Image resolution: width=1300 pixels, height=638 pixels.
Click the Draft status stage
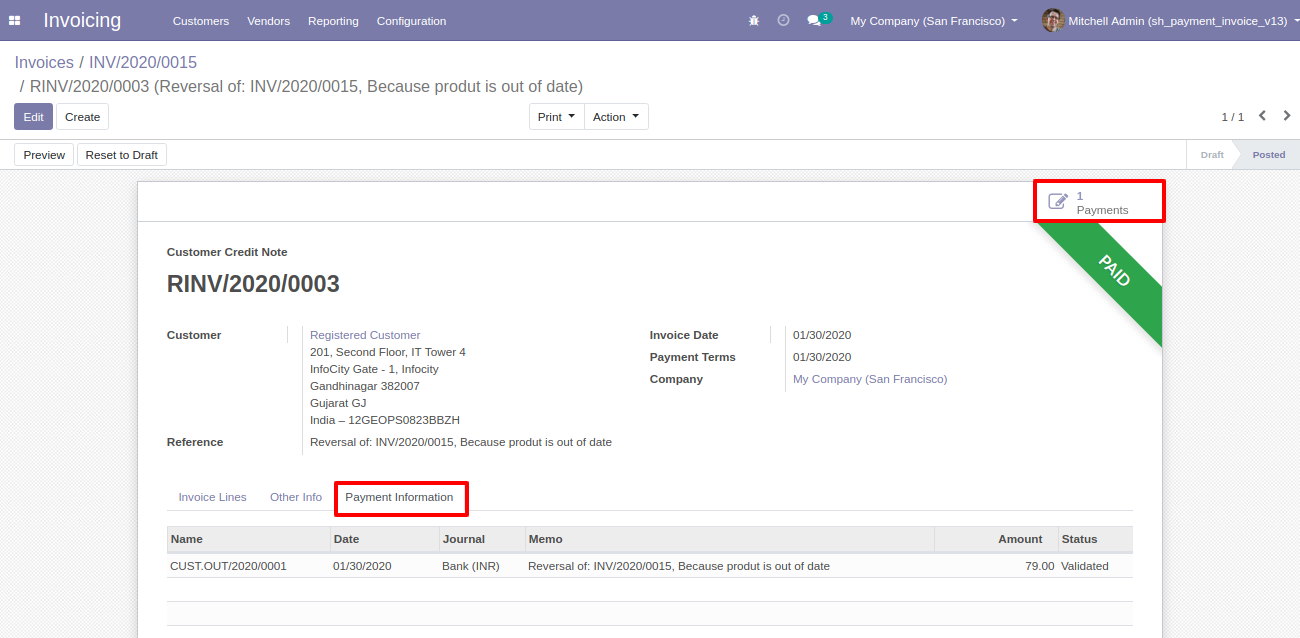[x=1212, y=155]
